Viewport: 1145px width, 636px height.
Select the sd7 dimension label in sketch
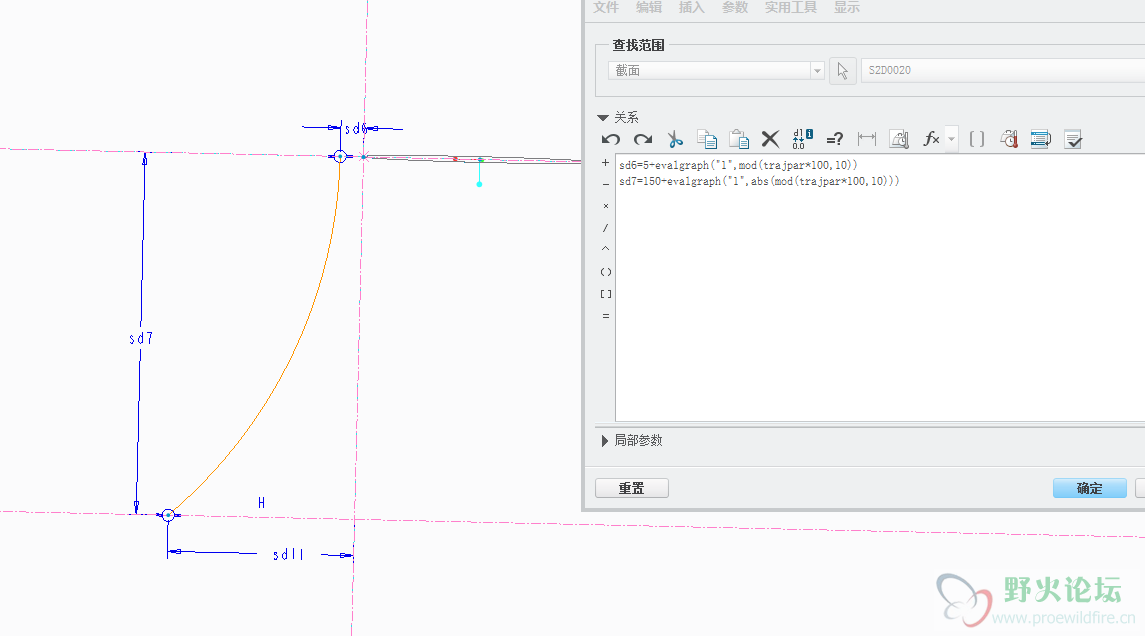[141, 338]
